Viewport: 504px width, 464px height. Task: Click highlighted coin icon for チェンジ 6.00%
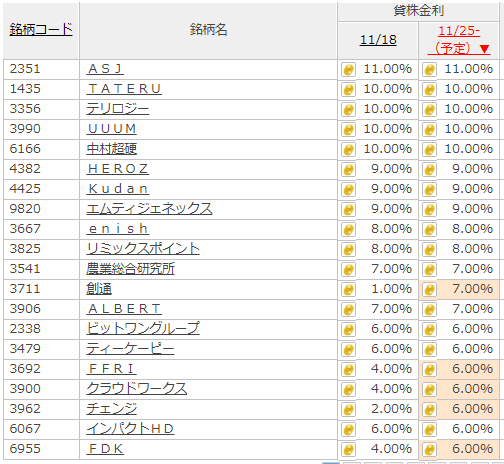coord(429,410)
